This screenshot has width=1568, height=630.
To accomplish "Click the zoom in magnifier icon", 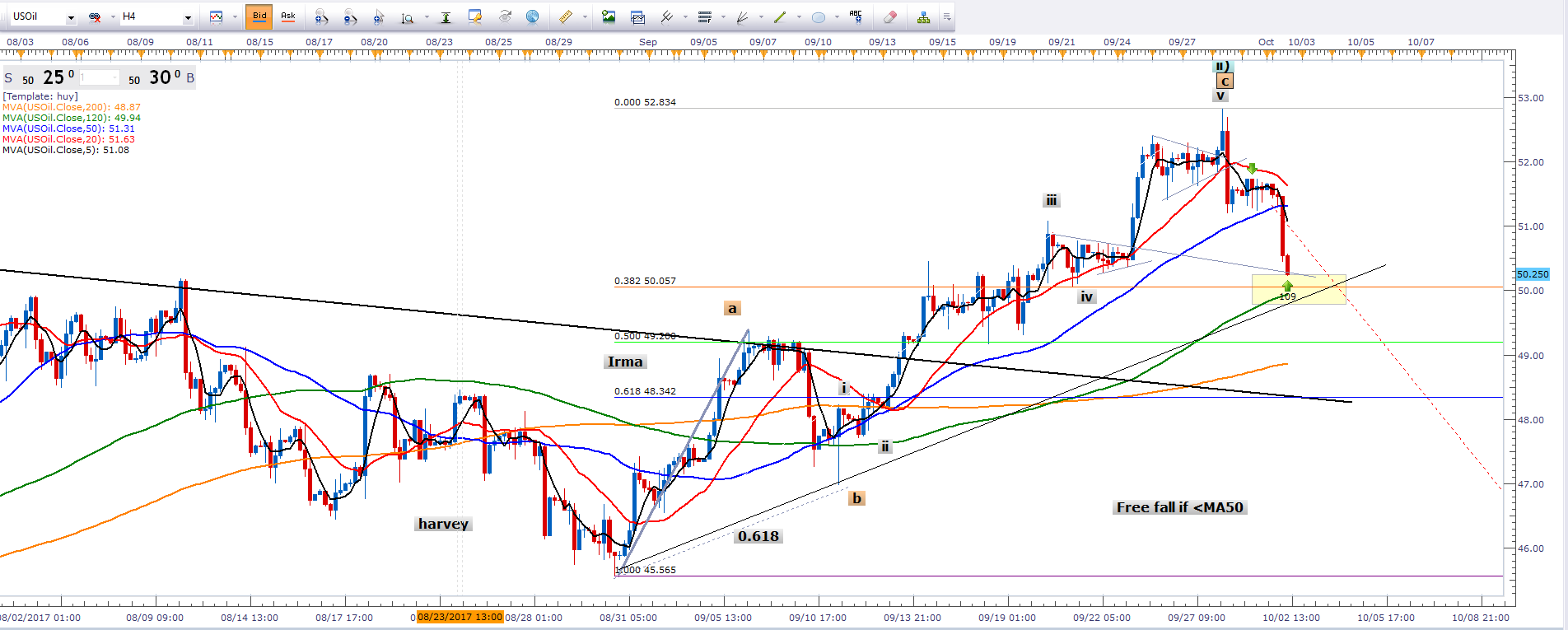I will [x=321, y=16].
